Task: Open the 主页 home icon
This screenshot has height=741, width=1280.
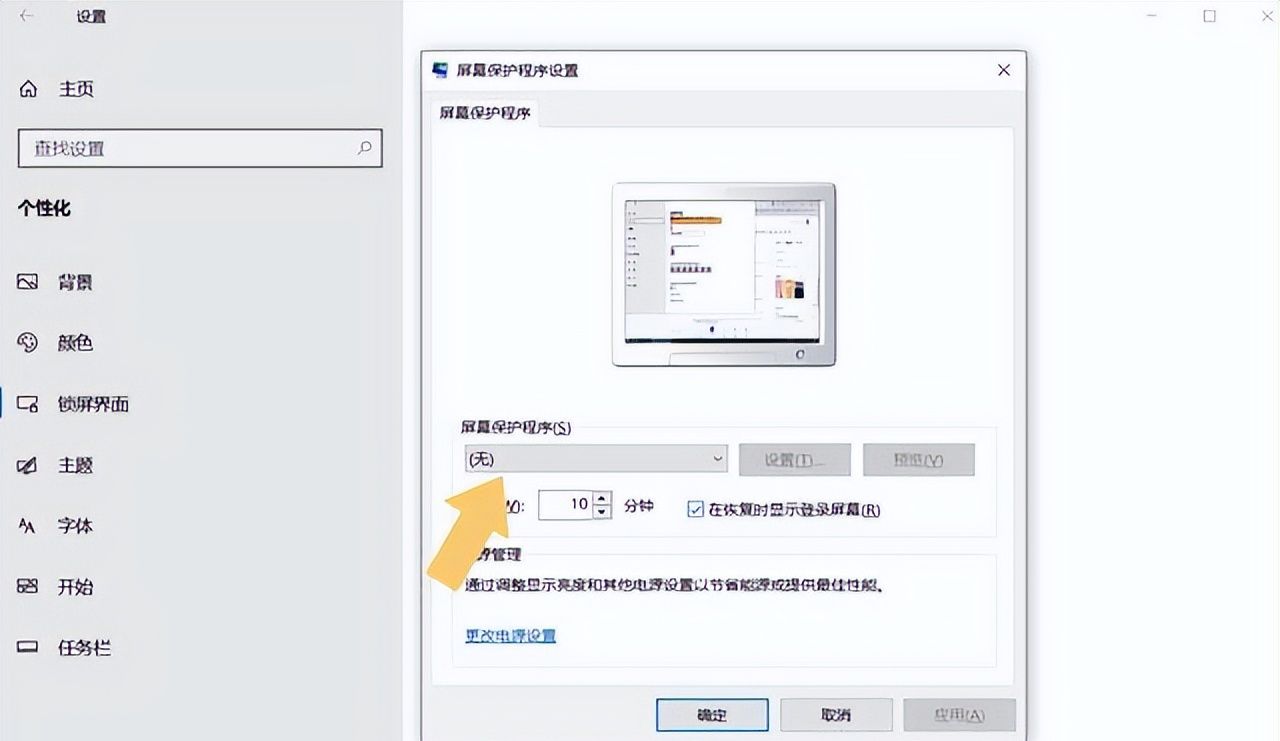Action: coord(28,89)
